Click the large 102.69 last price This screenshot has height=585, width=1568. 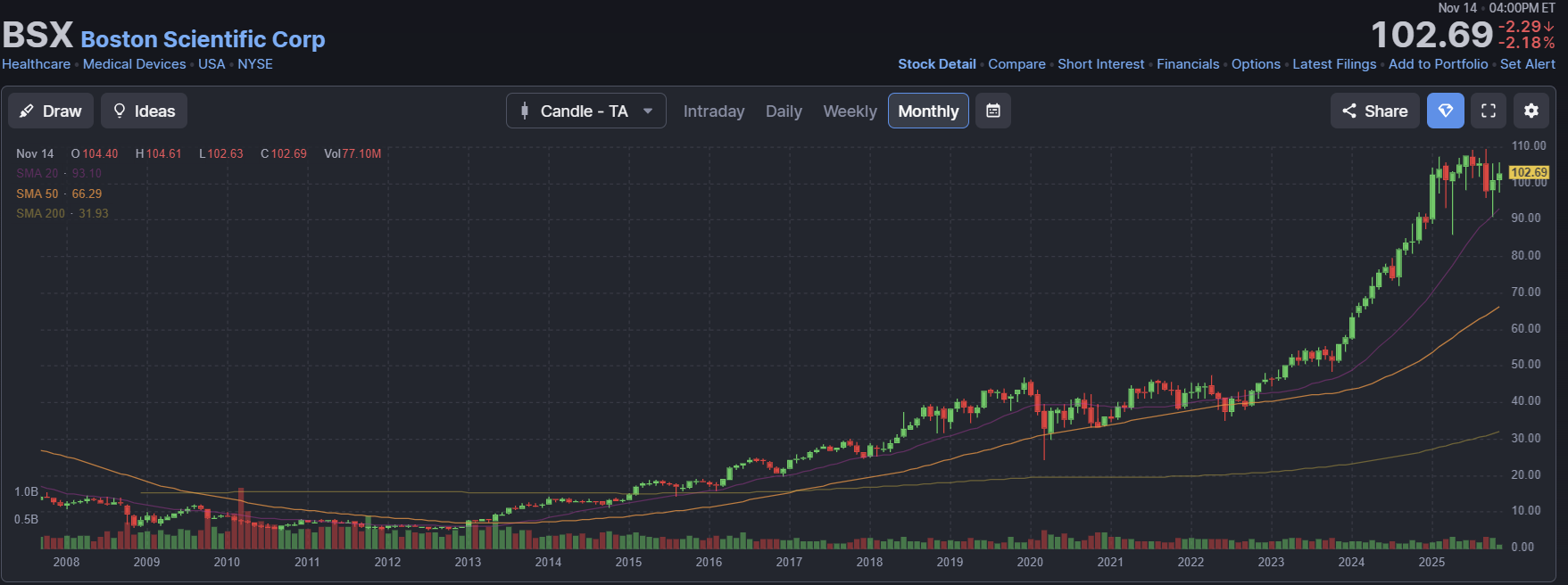[x=1431, y=36]
